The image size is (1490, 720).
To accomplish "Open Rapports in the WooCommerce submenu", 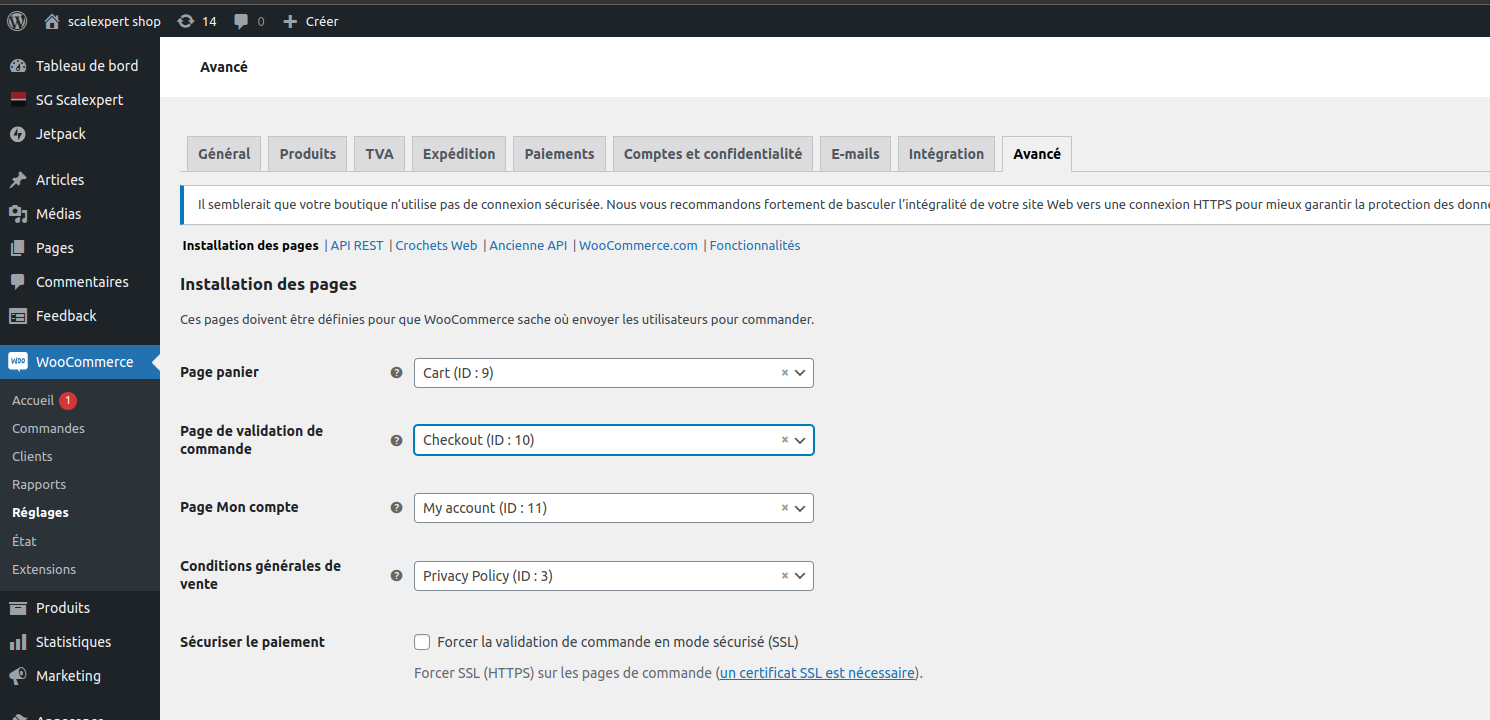I will tap(39, 484).
